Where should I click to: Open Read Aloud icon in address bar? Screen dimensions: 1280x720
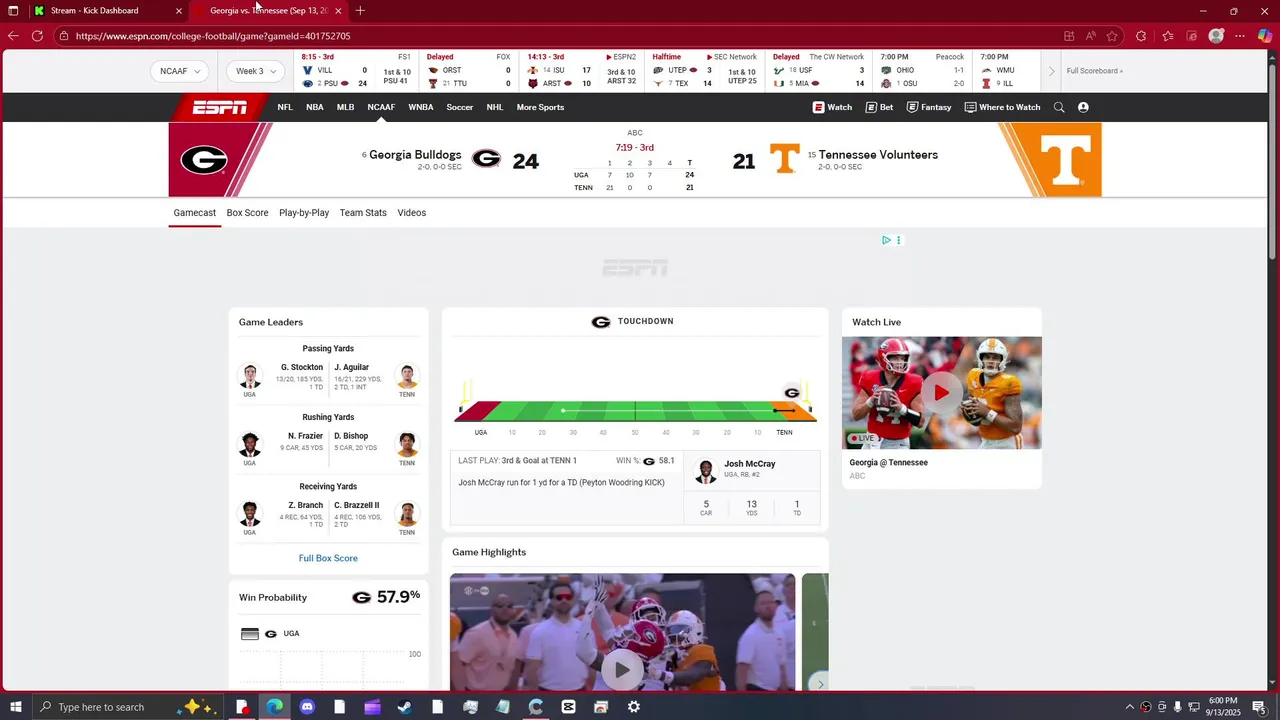1090,36
